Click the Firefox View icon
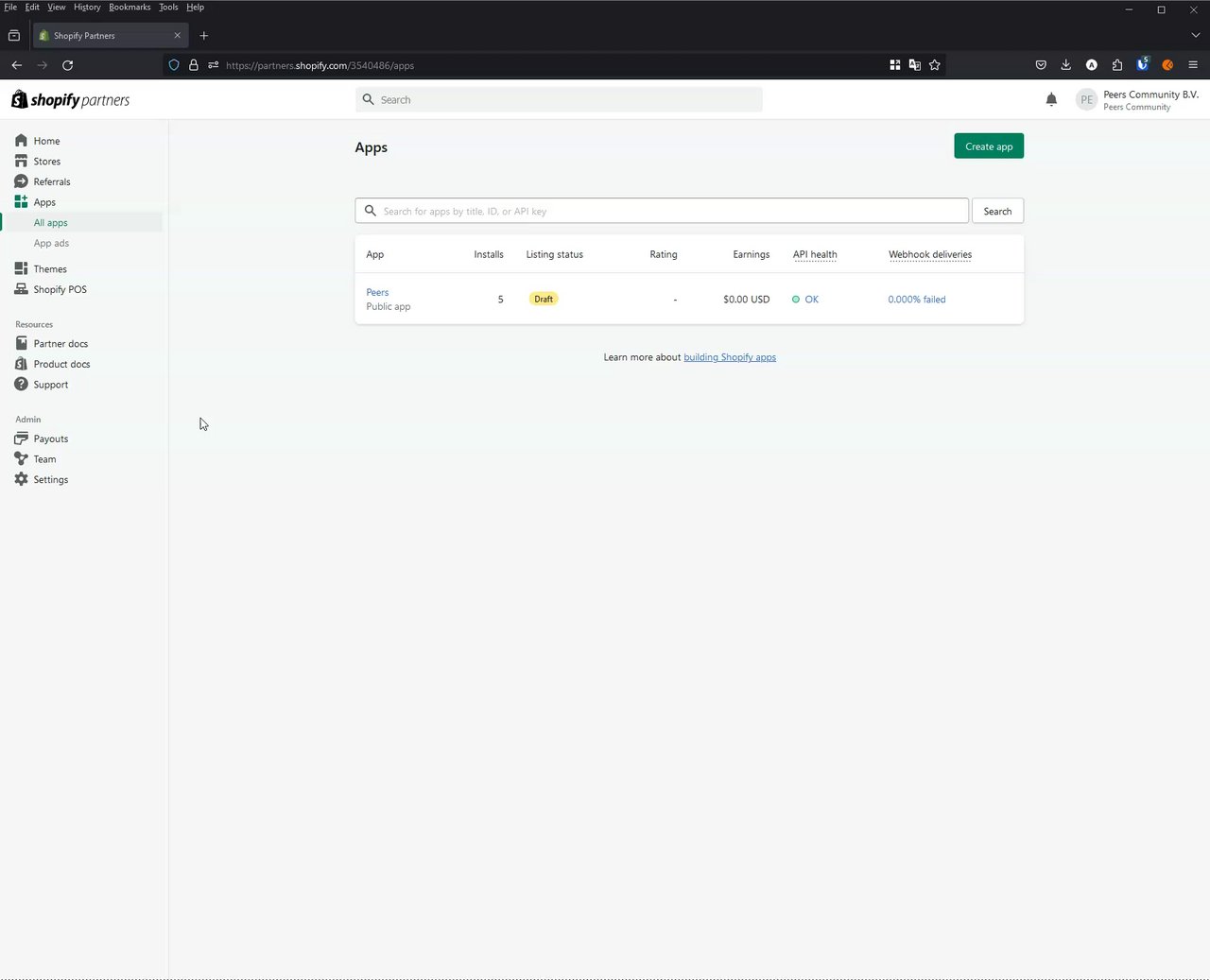Viewport: 1210px width, 980px height. coord(14,35)
